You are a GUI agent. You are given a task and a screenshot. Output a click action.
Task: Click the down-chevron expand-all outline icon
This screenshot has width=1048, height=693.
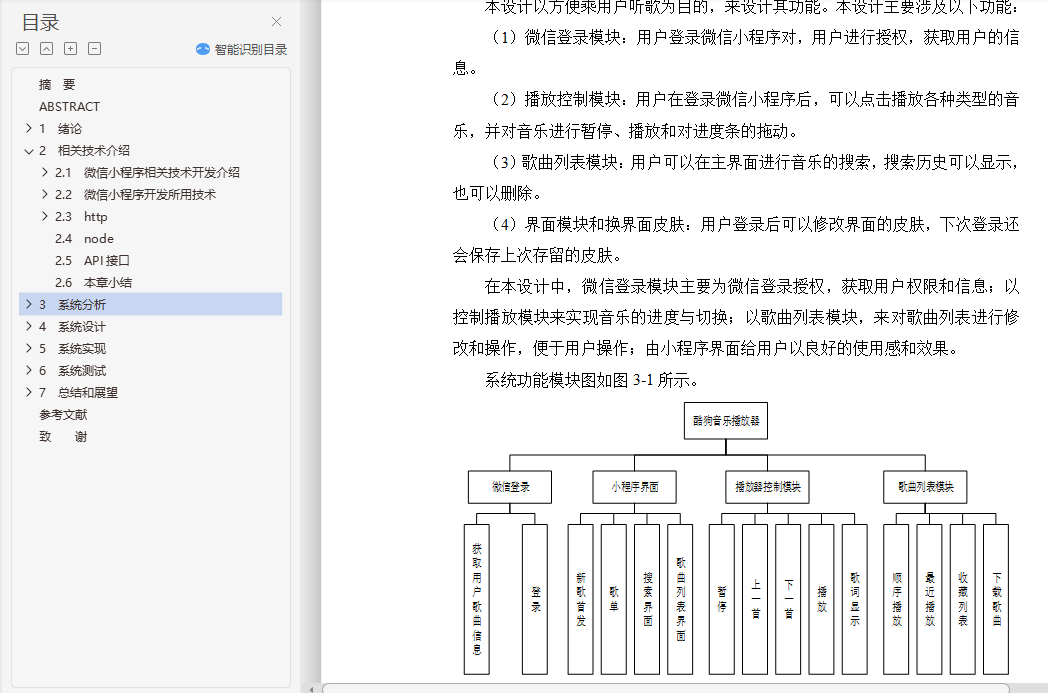23,49
